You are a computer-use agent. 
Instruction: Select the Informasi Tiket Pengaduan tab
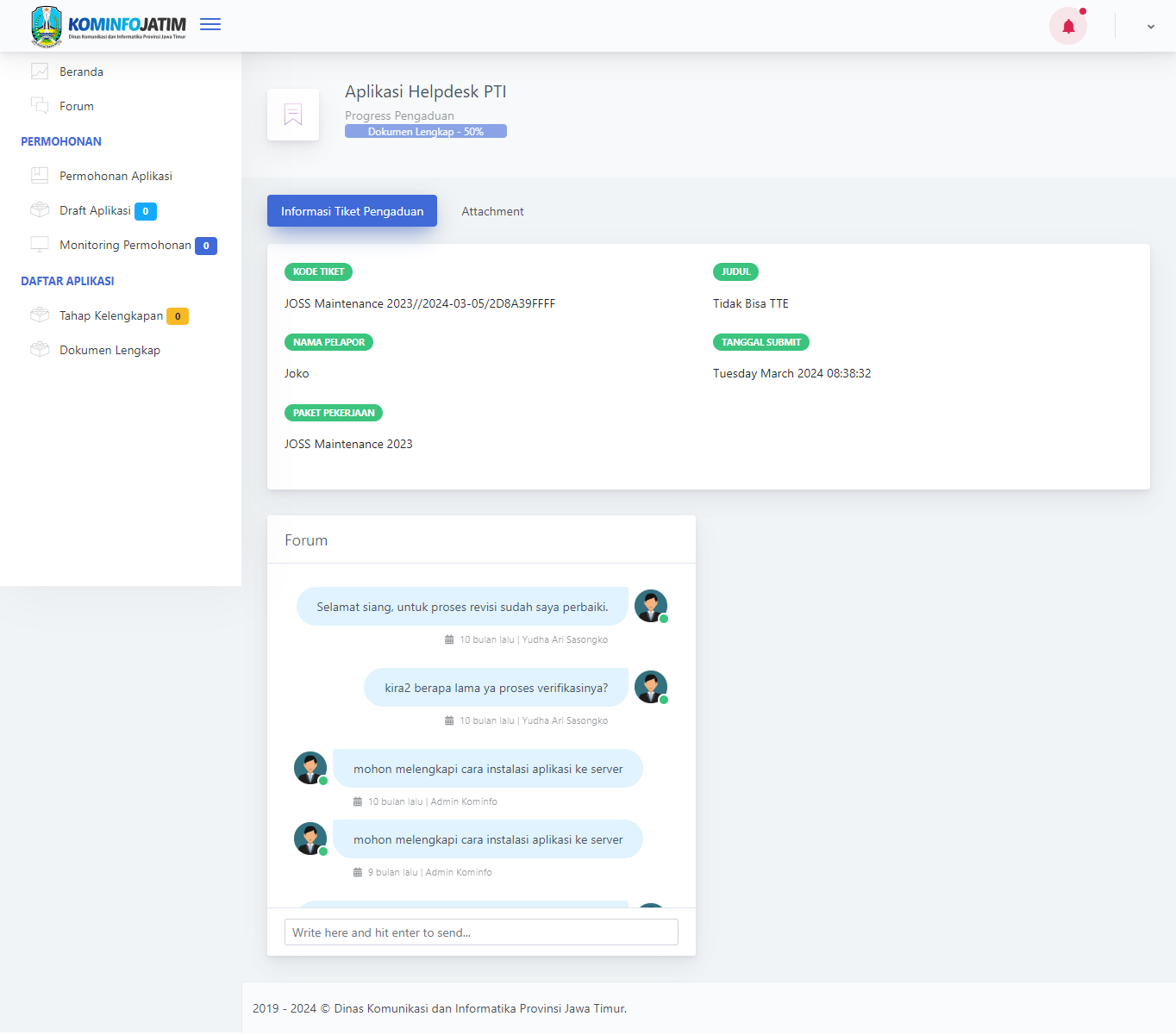click(352, 211)
